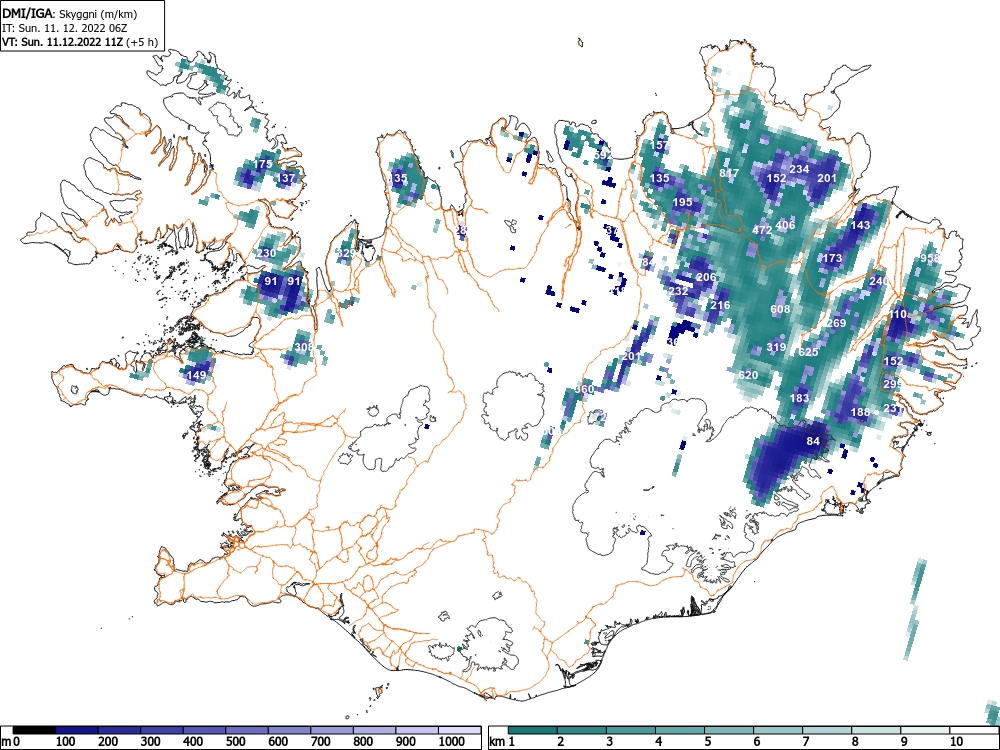Click the visibility value 137
The width and height of the screenshot is (1000, 750).
click(x=287, y=178)
